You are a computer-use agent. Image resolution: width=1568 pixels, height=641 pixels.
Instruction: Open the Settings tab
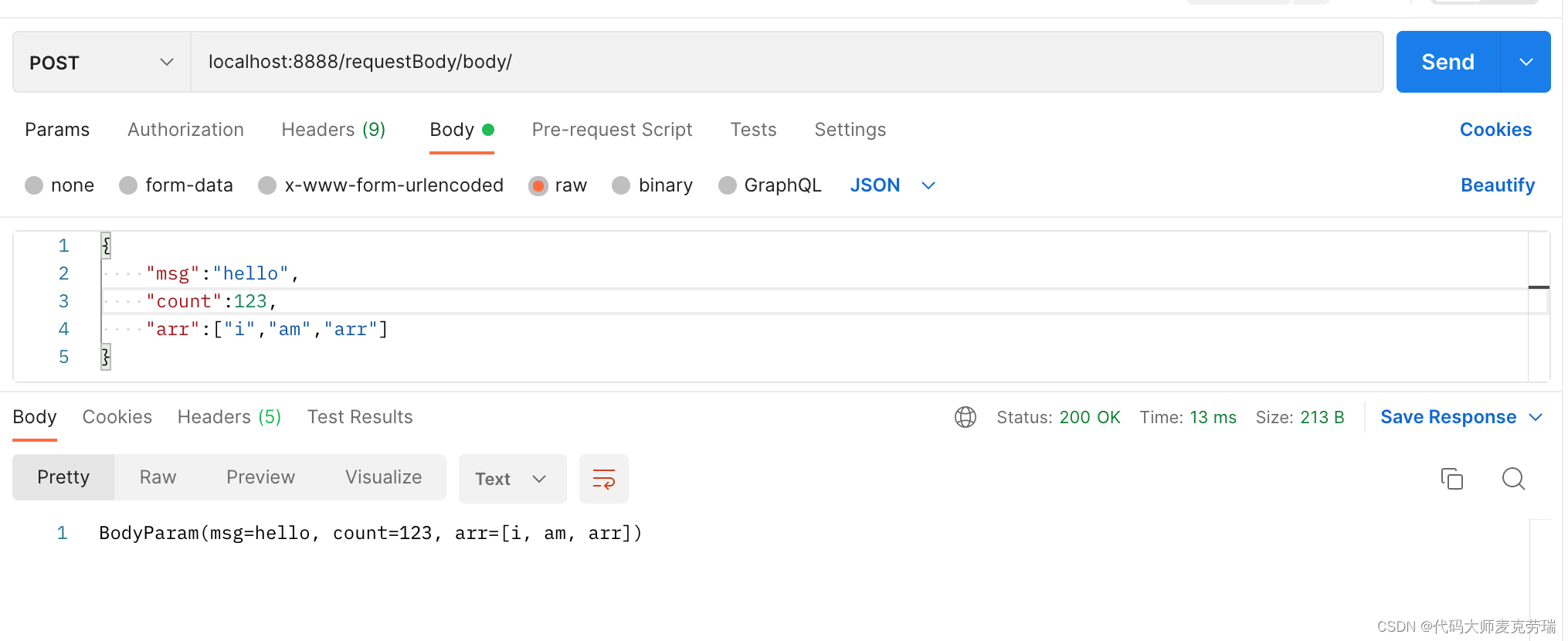(x=850, y=130)
